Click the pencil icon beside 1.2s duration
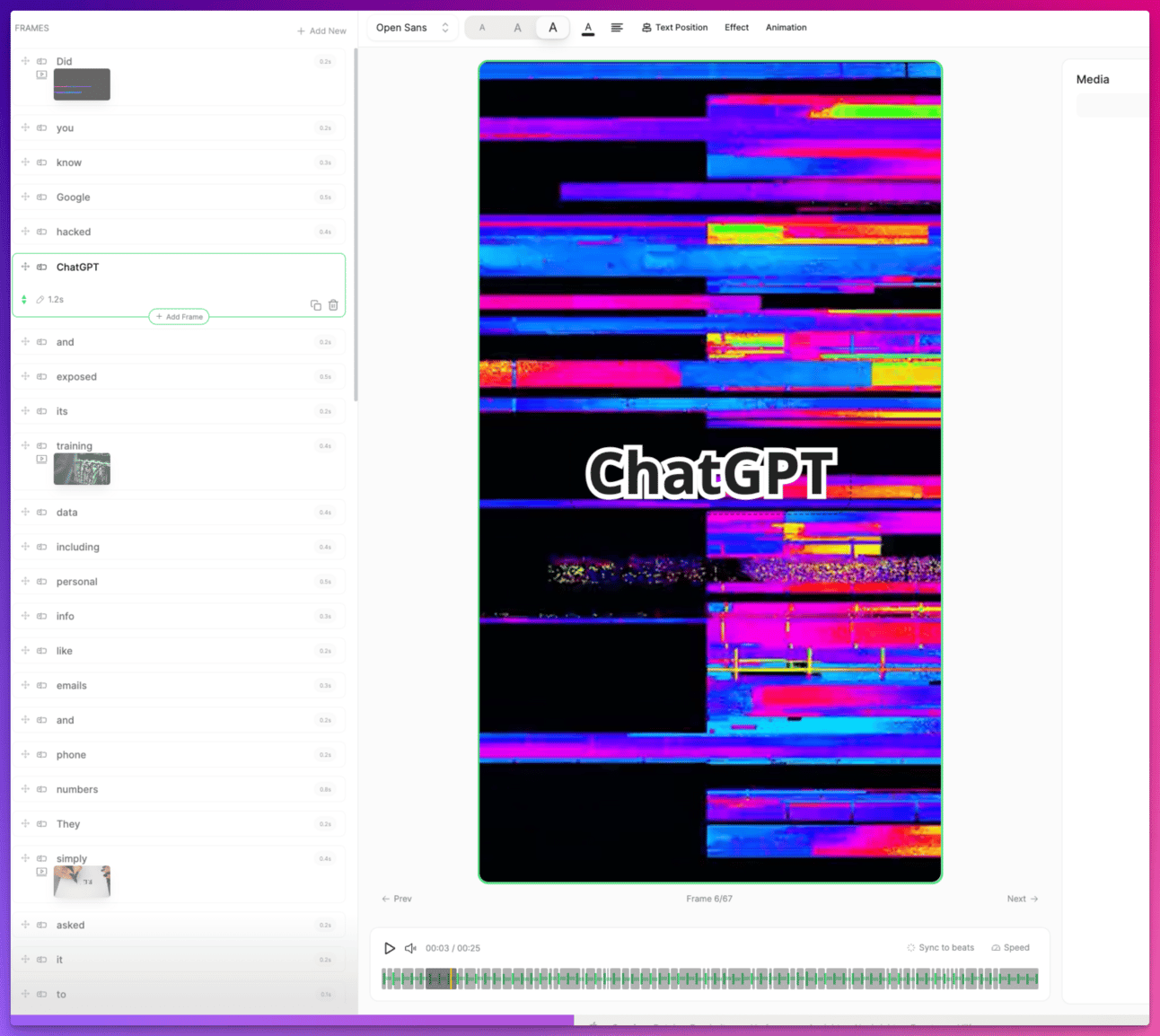 pos(40,300)
